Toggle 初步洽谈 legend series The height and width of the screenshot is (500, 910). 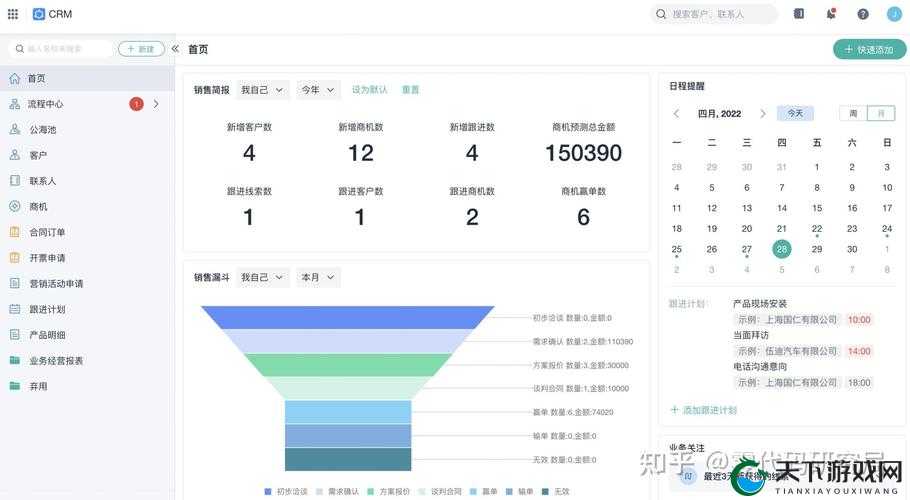pos(286,491)
